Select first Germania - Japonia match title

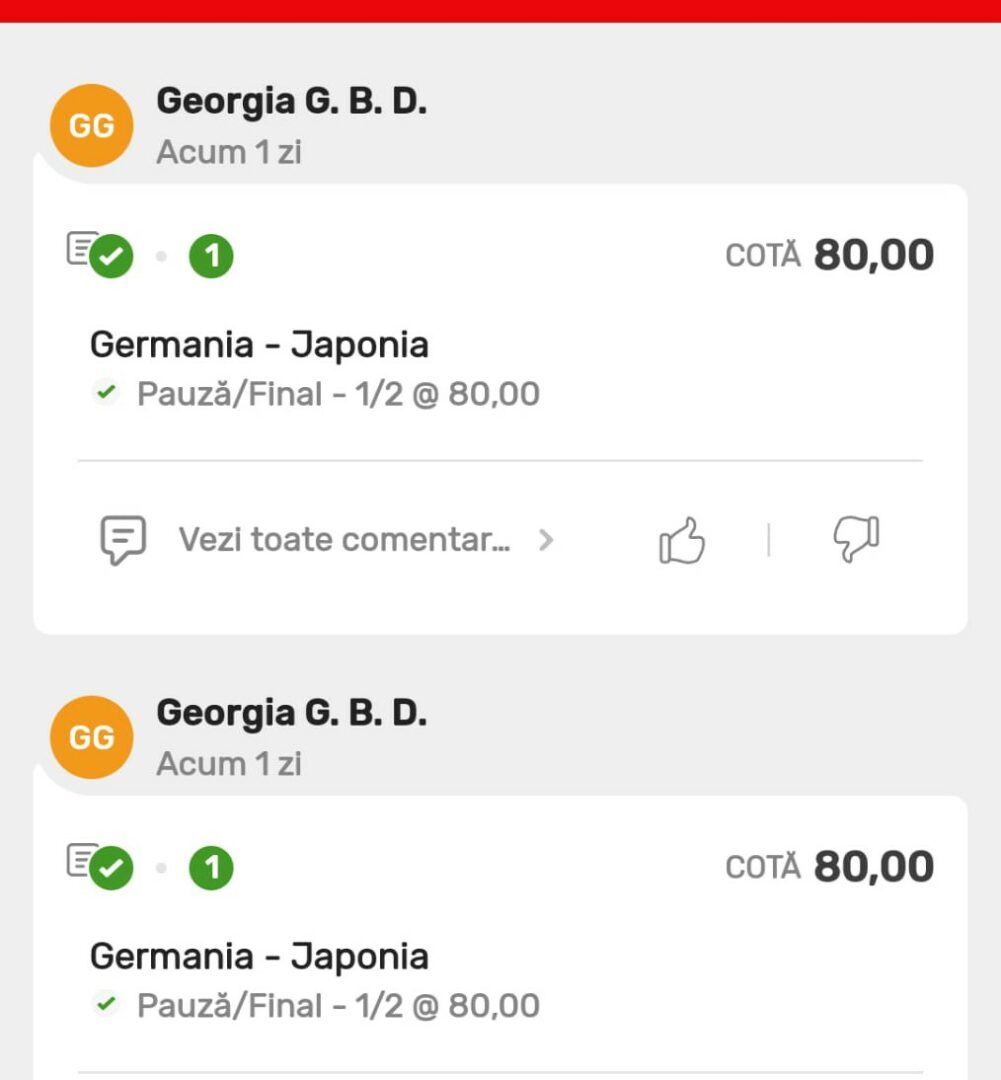click(259, 344)
